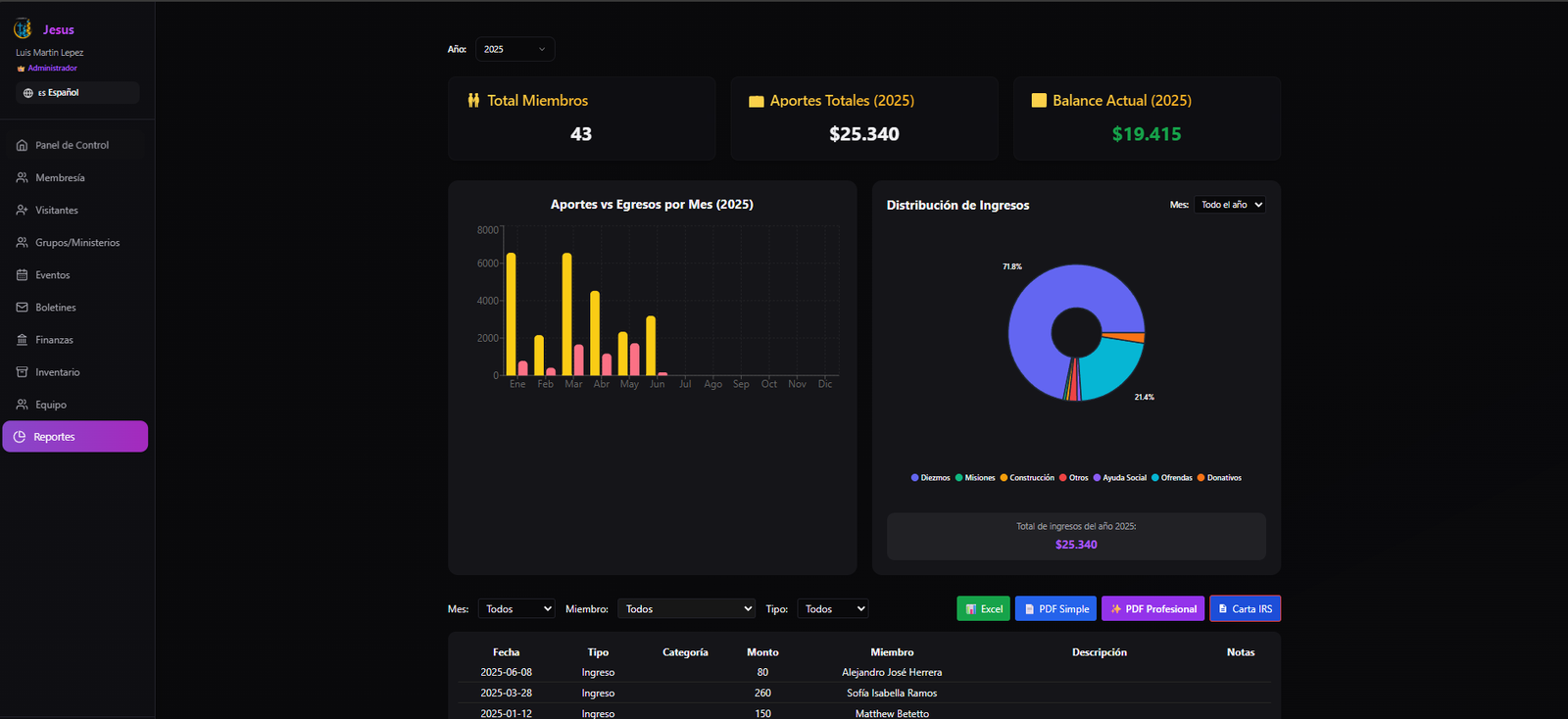Export the report with the Excel button
This screenshot has height=719, width=1568.
983,609
